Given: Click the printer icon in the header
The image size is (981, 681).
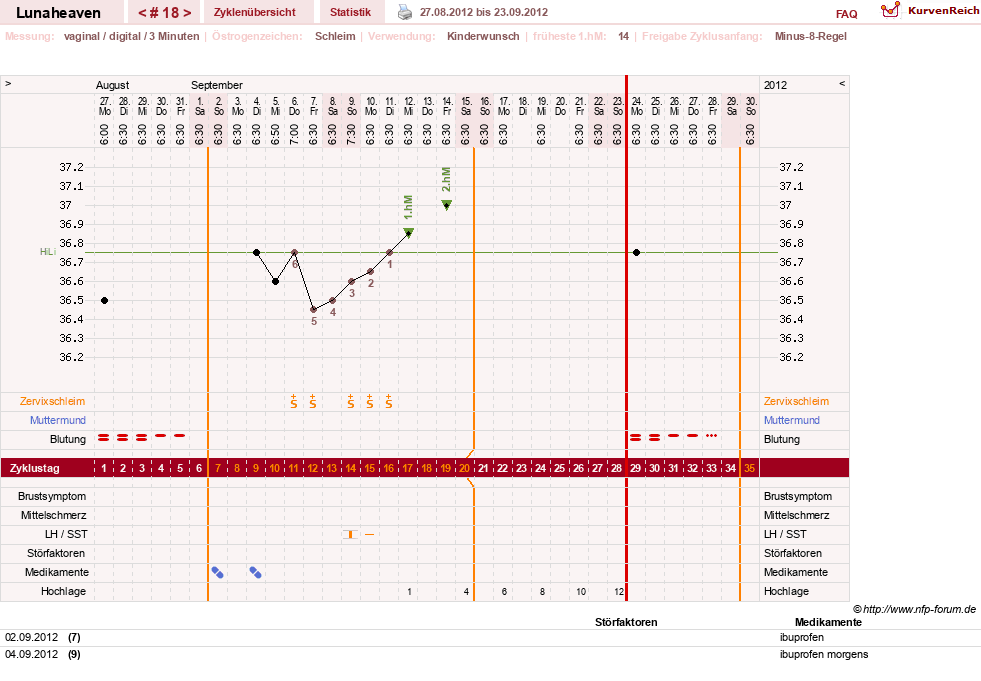Looking at the screenshot, I should (405, 12).
